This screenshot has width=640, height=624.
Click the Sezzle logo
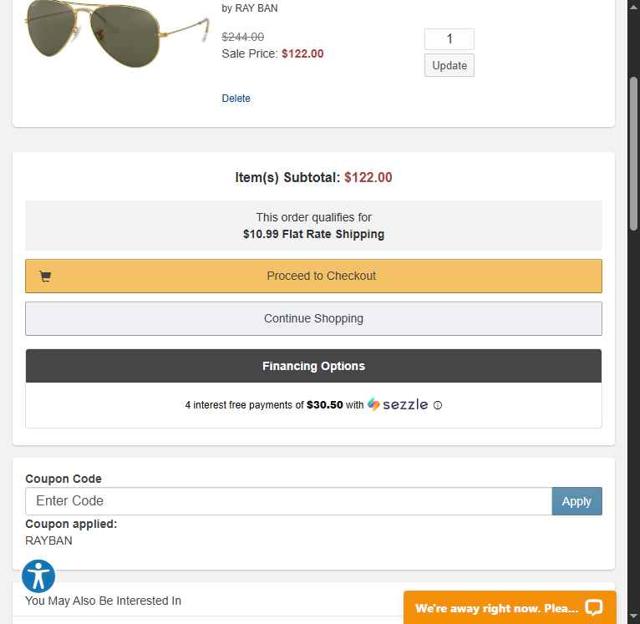[398, 405]
